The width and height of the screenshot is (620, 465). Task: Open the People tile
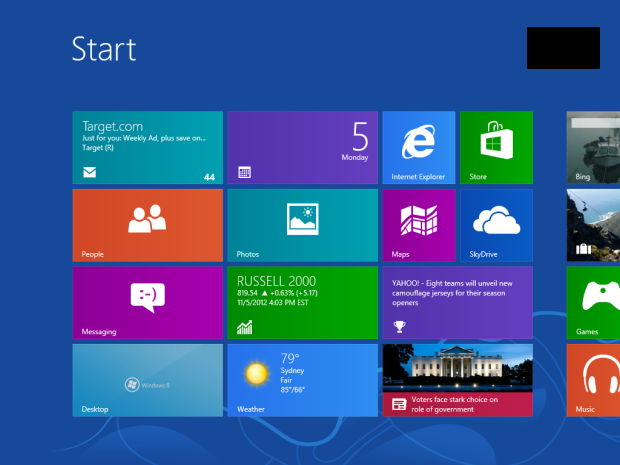click(x=147, y=225)
